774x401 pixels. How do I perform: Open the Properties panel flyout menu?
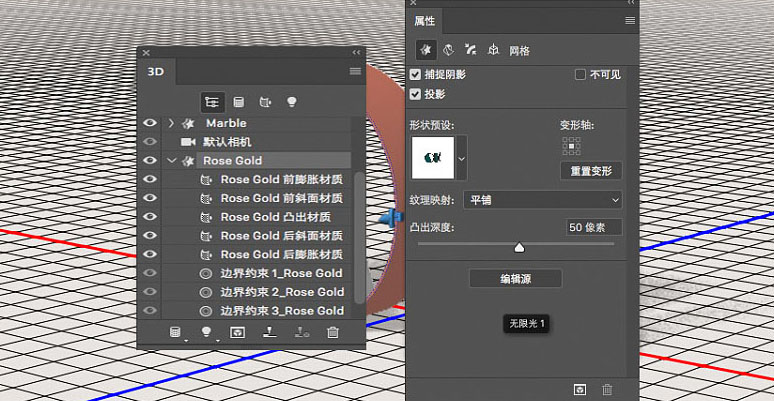[x=630, y=21]
